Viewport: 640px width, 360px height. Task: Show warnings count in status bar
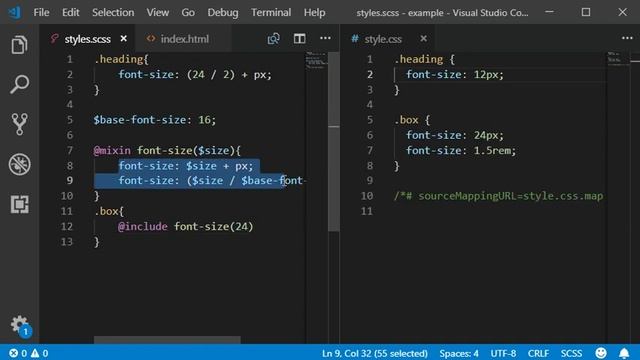point(40,353)
